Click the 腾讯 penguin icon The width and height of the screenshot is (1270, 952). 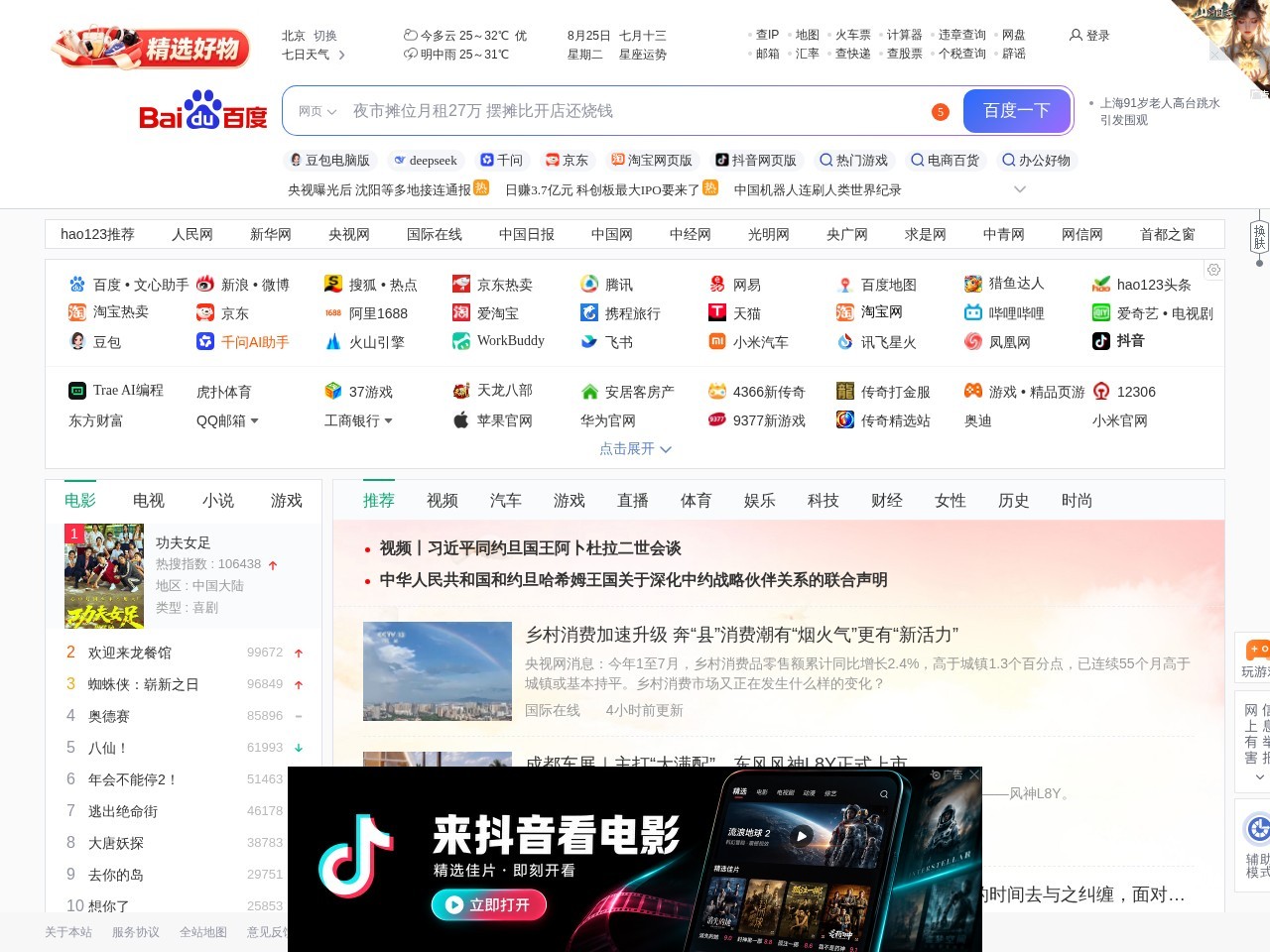[589, 285]
